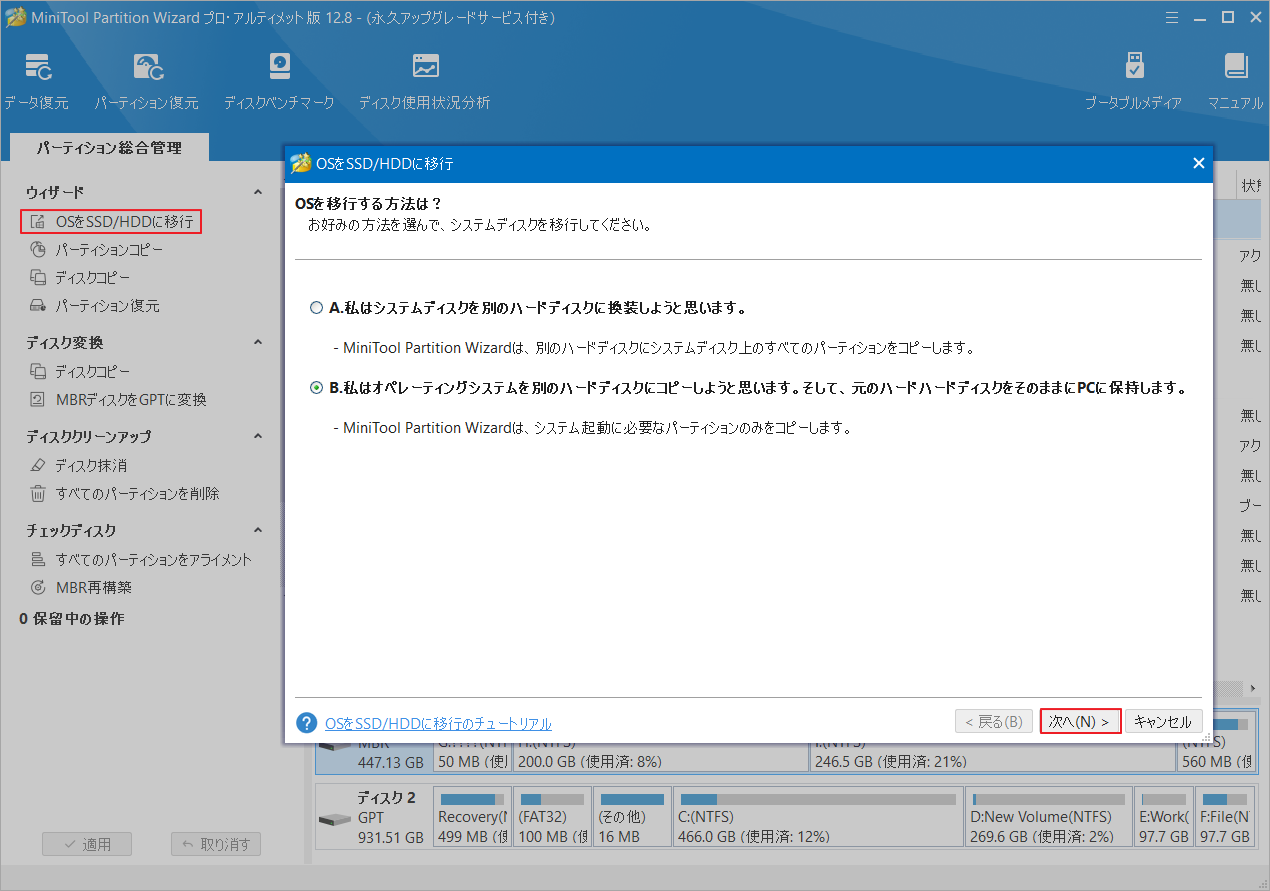Select the D:New Volume(NTFS) partition block
This screenshot has width=1270, height=891.
[x=1048, y=818]
